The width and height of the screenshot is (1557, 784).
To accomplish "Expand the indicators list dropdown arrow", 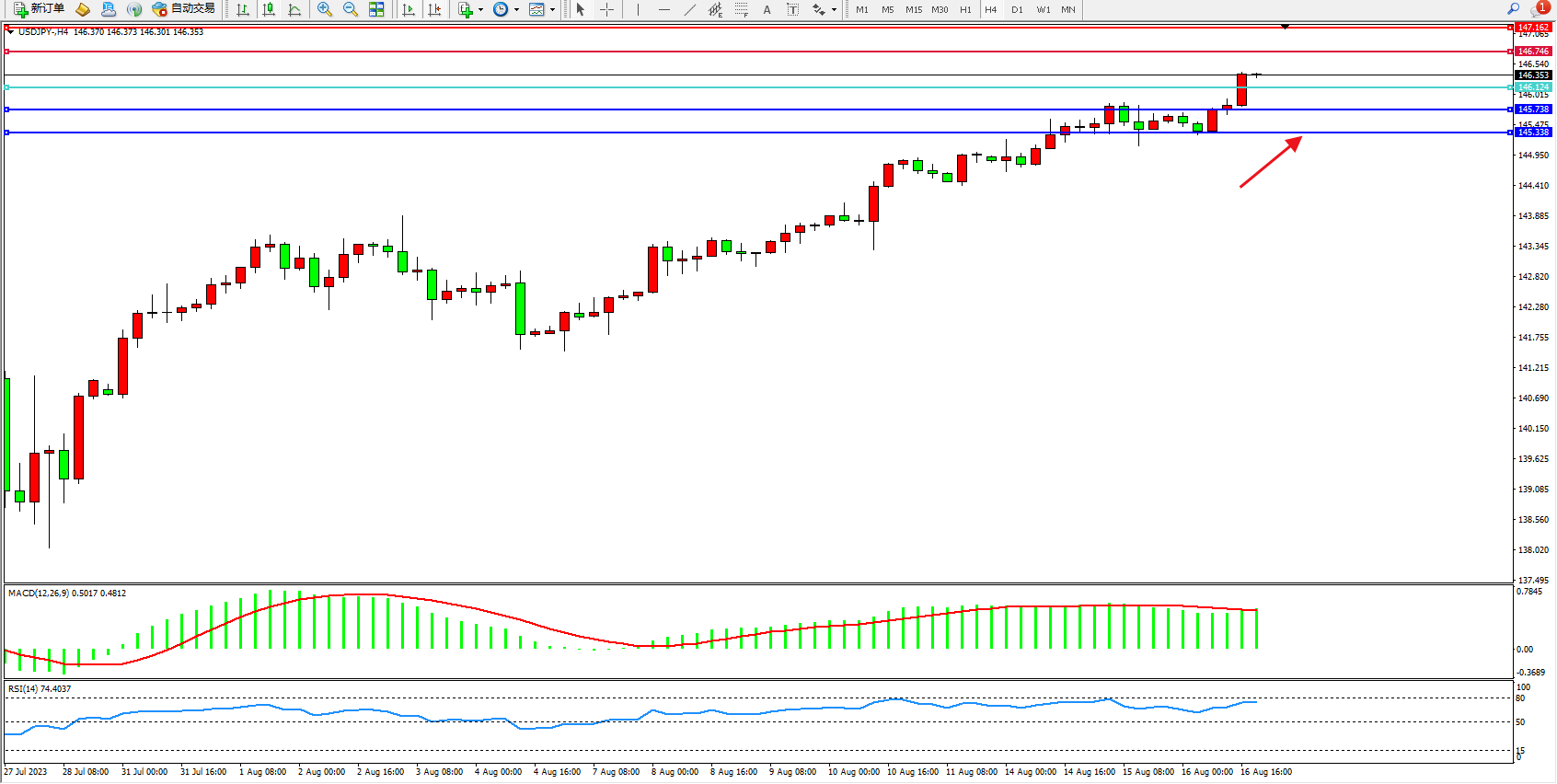I will [480, 9].
